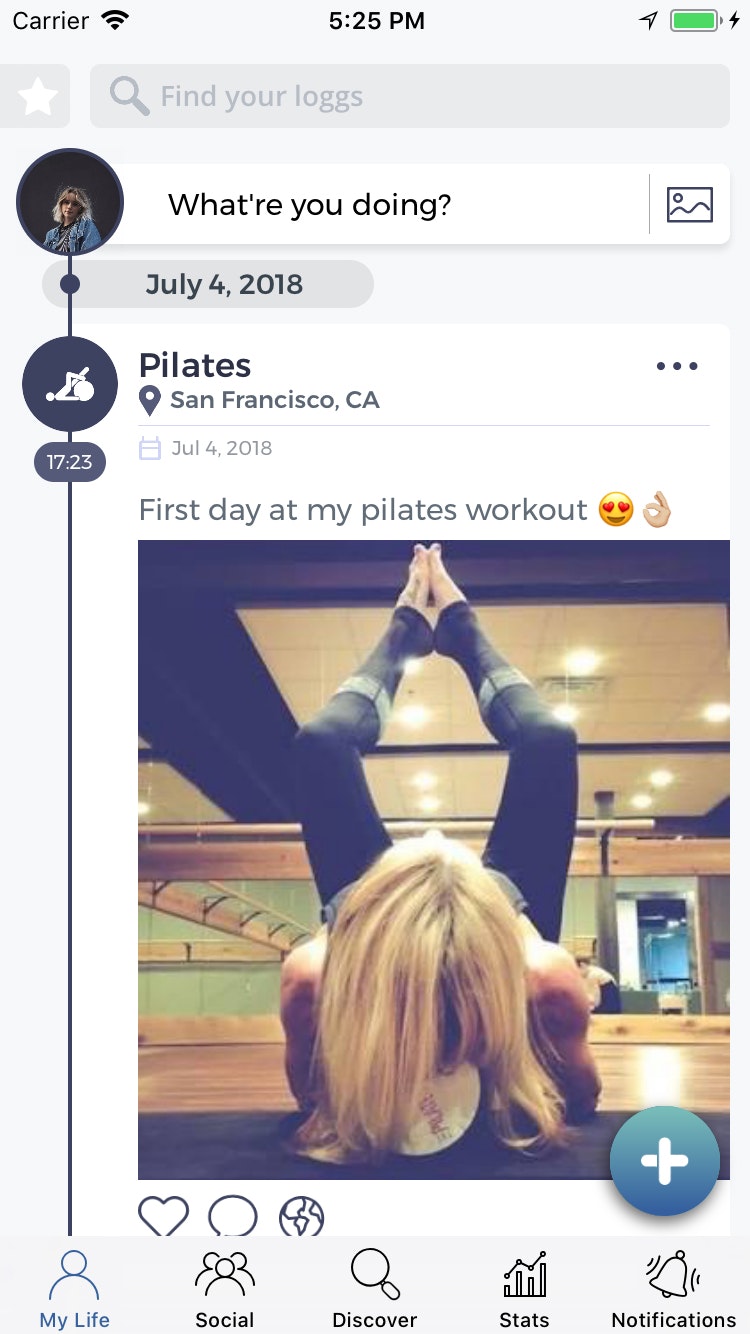Go to the Stats tab
Image resolution: width=750 pixels, height=1334 pixels.
tap(525, 1290)
